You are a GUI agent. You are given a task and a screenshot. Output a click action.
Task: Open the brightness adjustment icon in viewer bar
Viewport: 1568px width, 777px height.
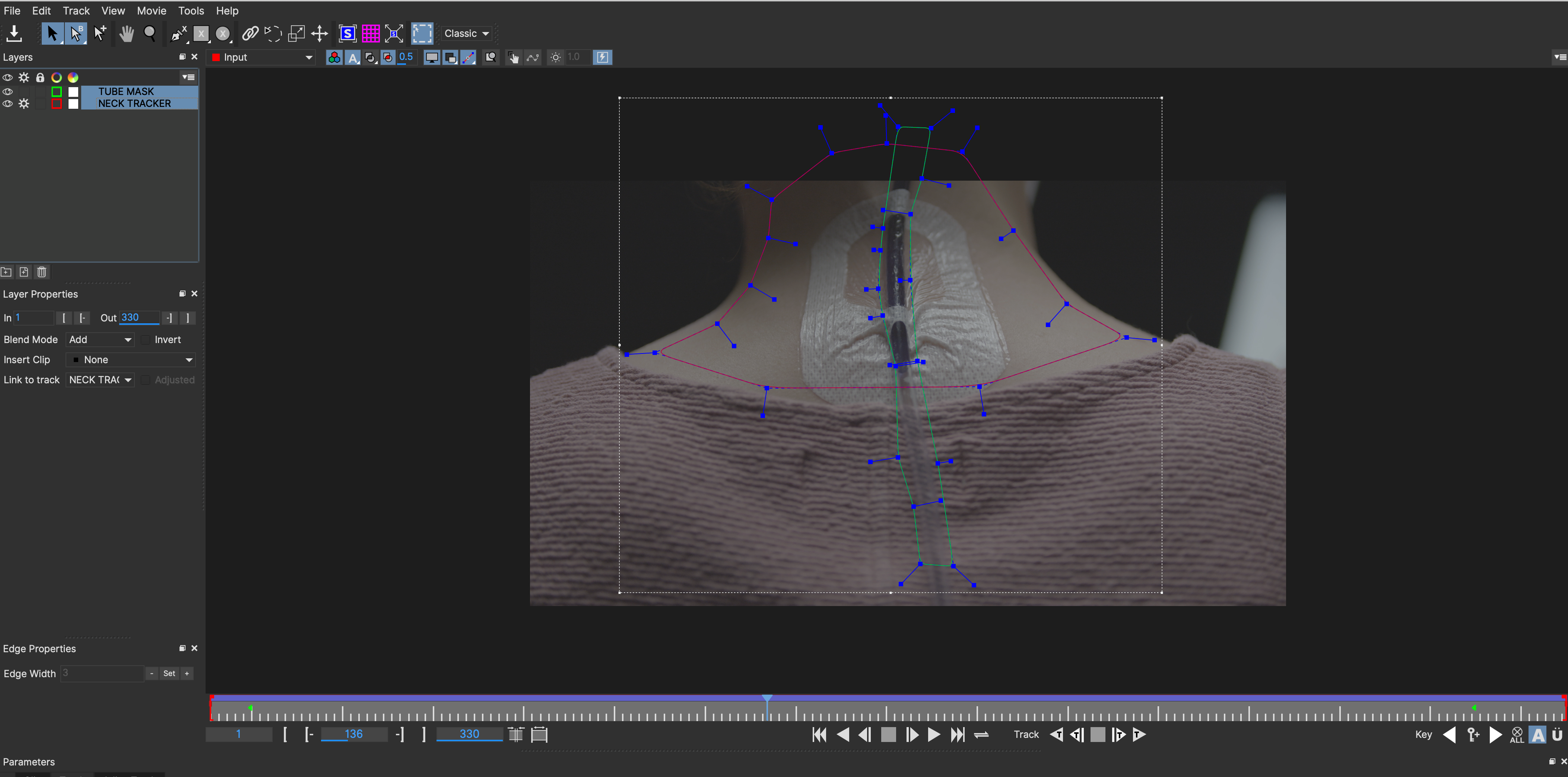555,57
